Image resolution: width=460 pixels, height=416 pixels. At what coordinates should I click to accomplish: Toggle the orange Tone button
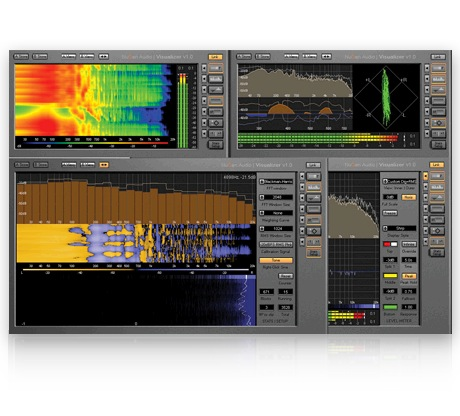click(276, 260)
